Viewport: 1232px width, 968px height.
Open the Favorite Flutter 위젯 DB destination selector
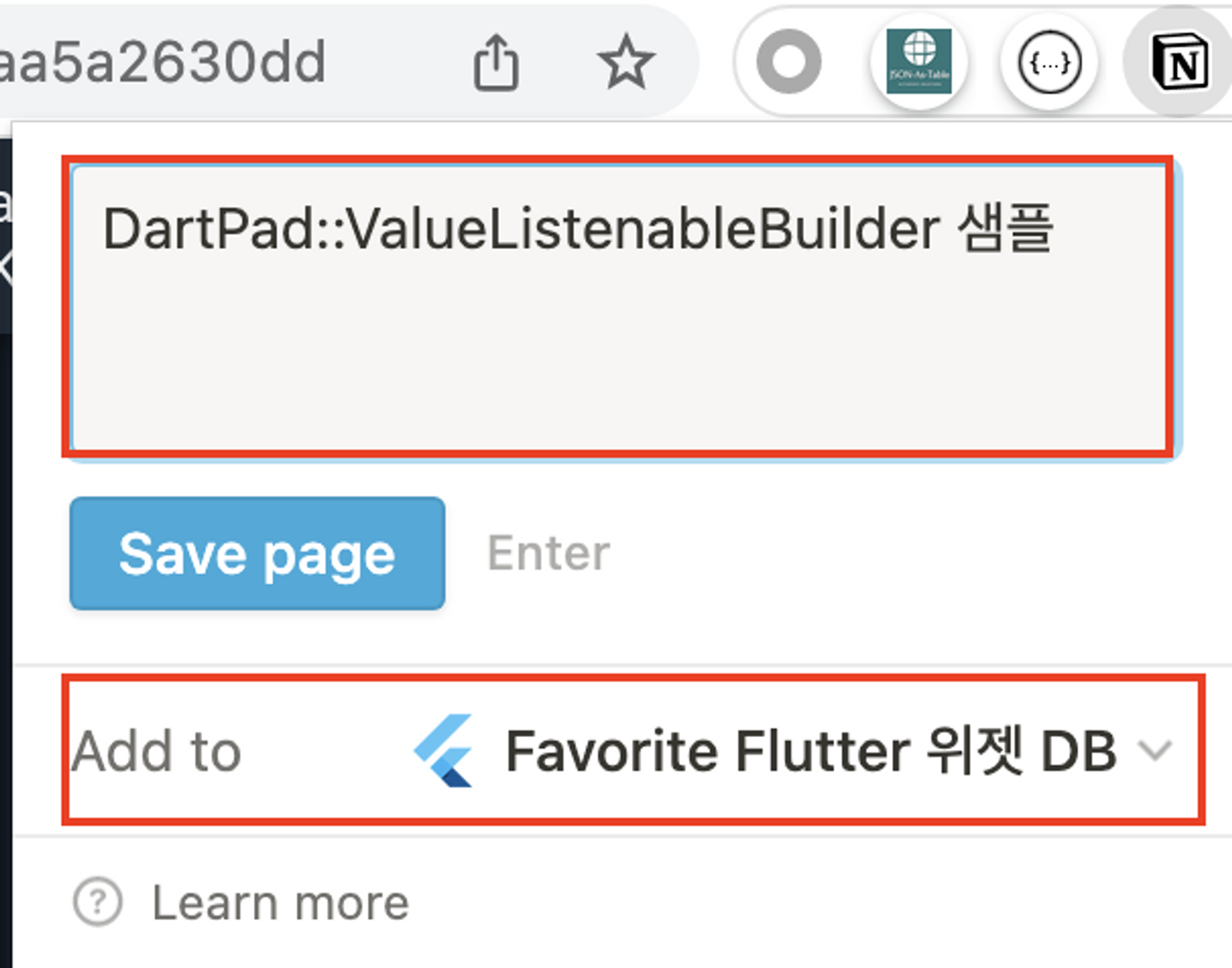click(x=810, y=750)
